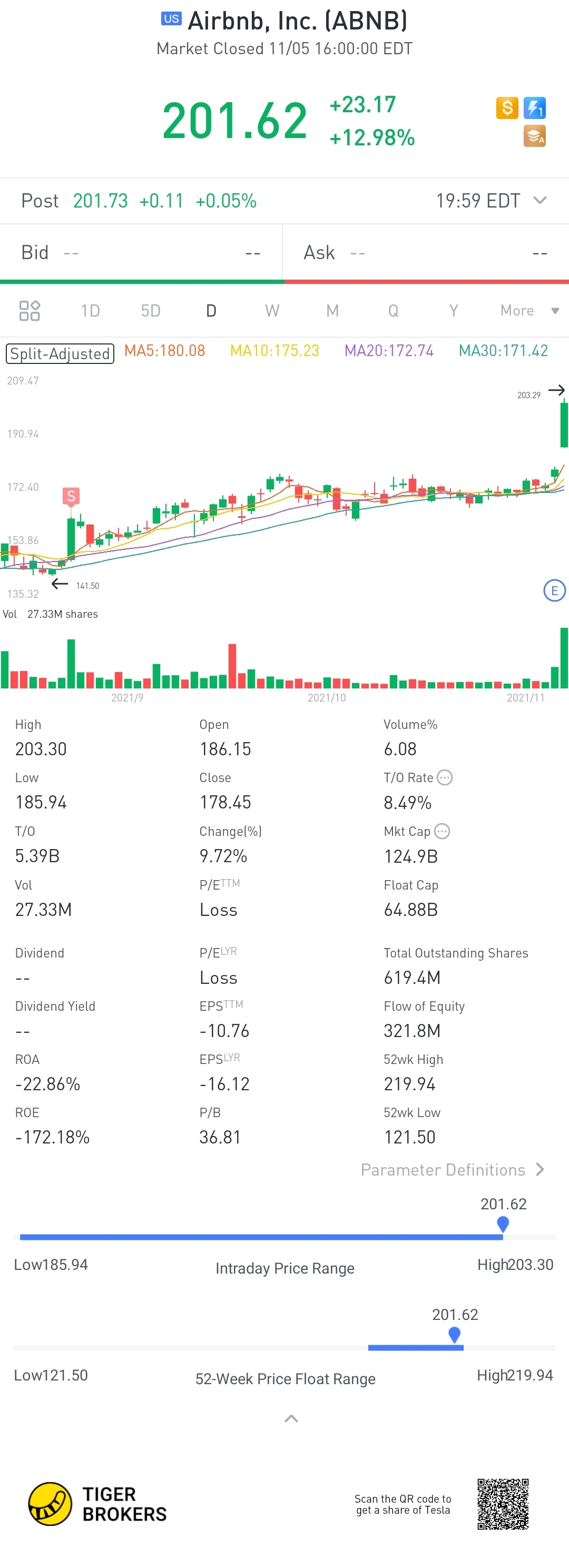Tap the Tiger Brokers logo
The image size is (569, 1568).
point(97,1503)
